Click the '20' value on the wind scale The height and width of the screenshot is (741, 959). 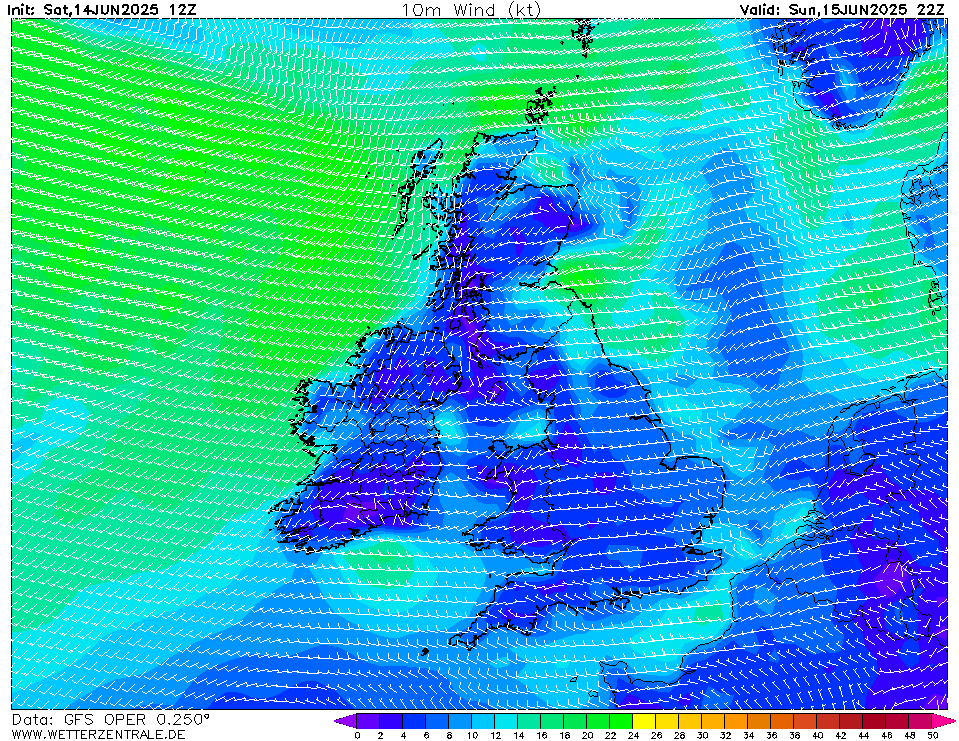pyautogui.click(x=587, y=735)
